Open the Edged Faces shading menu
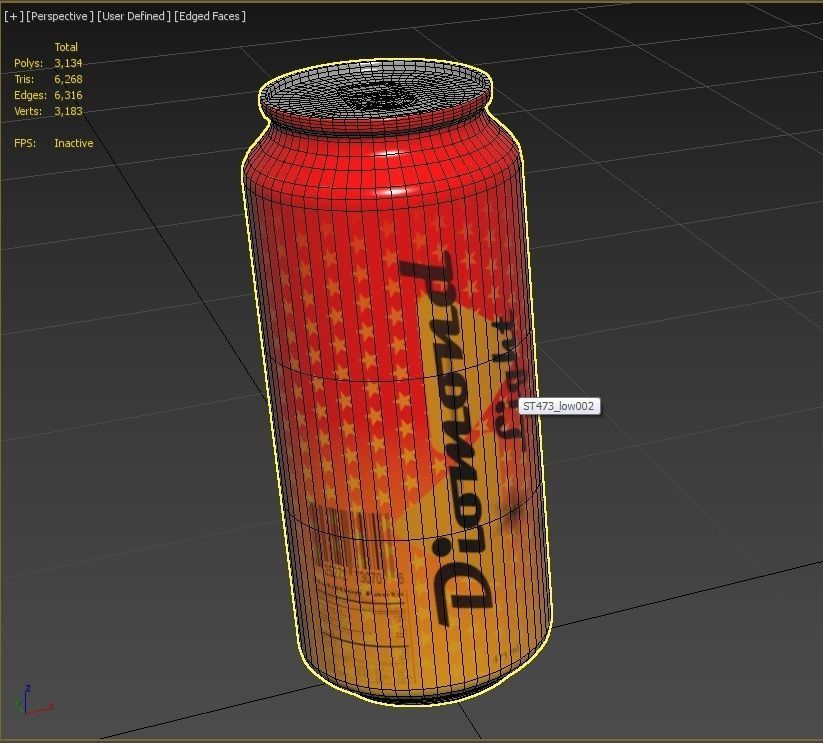Viewport: 823px width, 743px height. pyautogui.click(x=210, y=16)
